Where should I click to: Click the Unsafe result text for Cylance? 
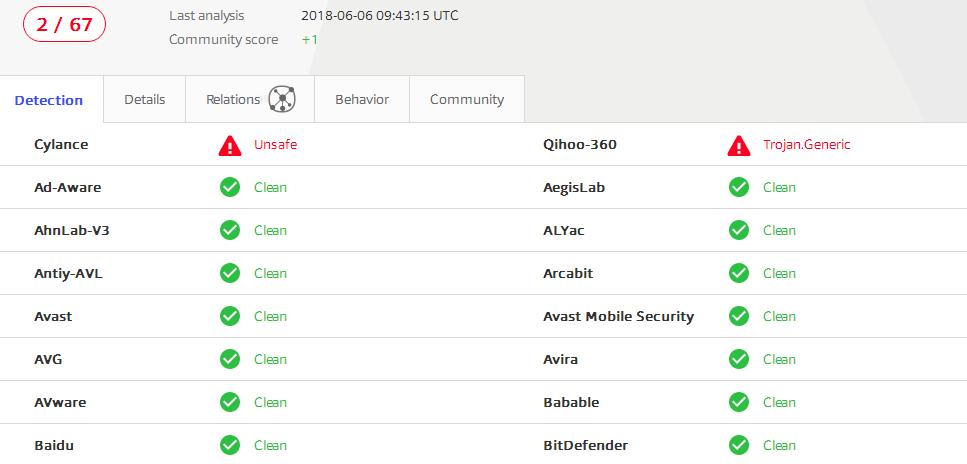(275, 145)
